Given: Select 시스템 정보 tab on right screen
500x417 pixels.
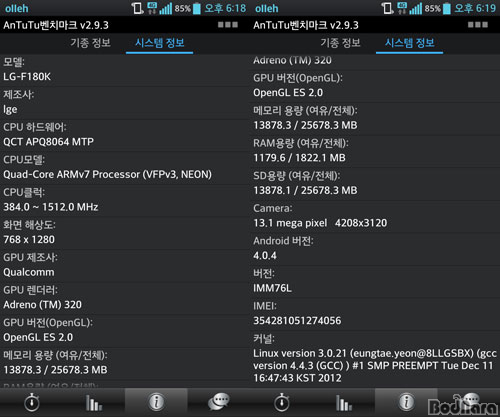Looking at the screenshot, I should [410, 43].
